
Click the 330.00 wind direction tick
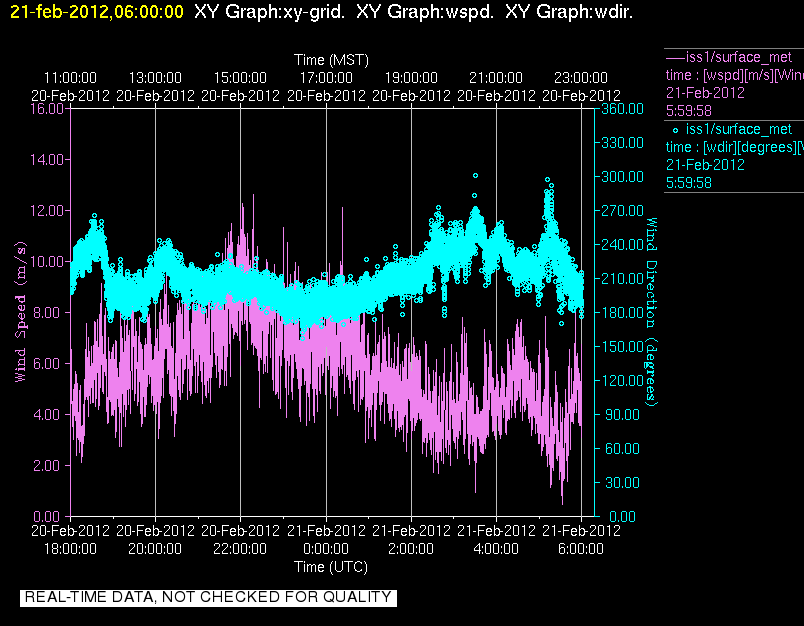pos(622,143)
